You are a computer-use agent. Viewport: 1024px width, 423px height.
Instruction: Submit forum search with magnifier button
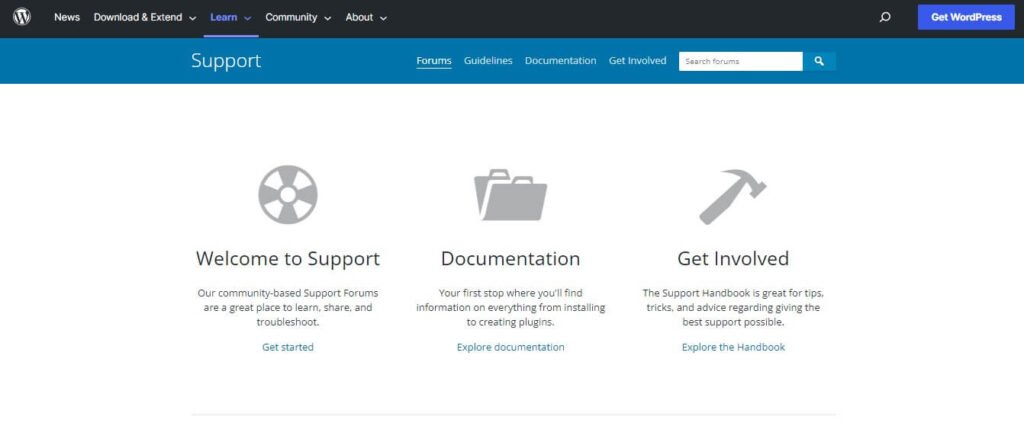pyautogui.click(x=819, y=61)
